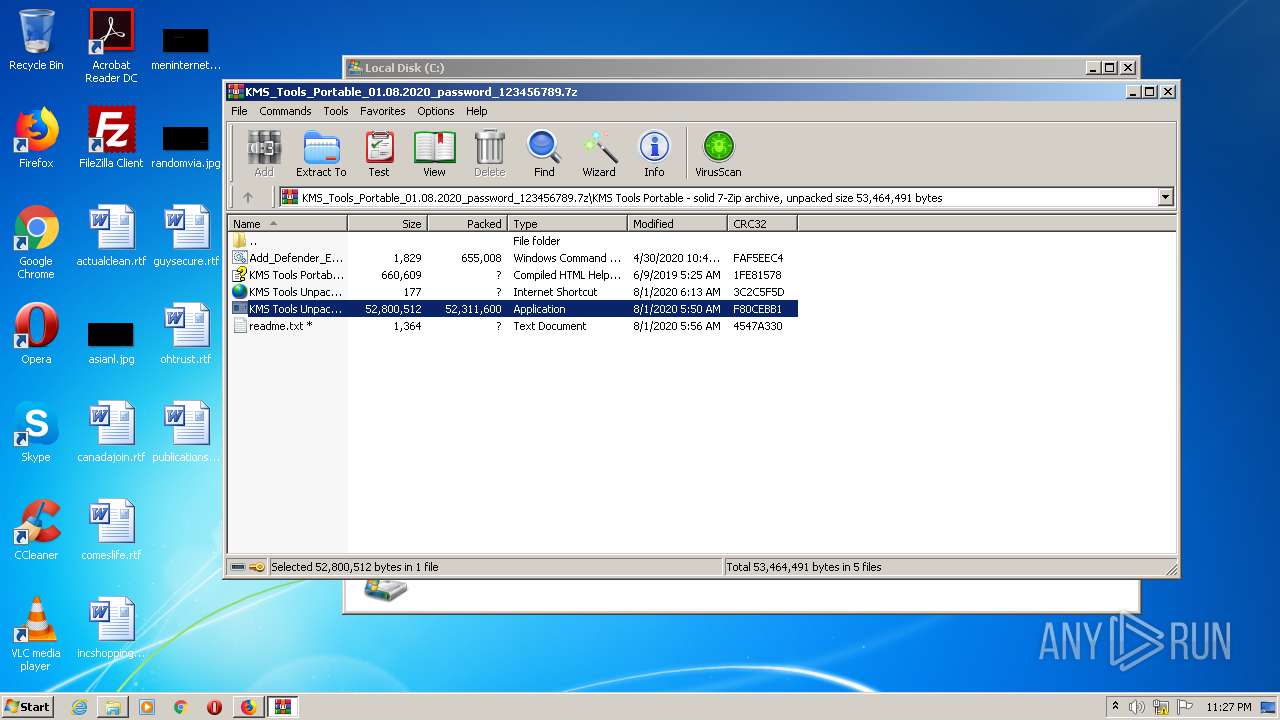Open Opera desktop shortcut
Screen dimensions: 1280x720
pos(36,334)
